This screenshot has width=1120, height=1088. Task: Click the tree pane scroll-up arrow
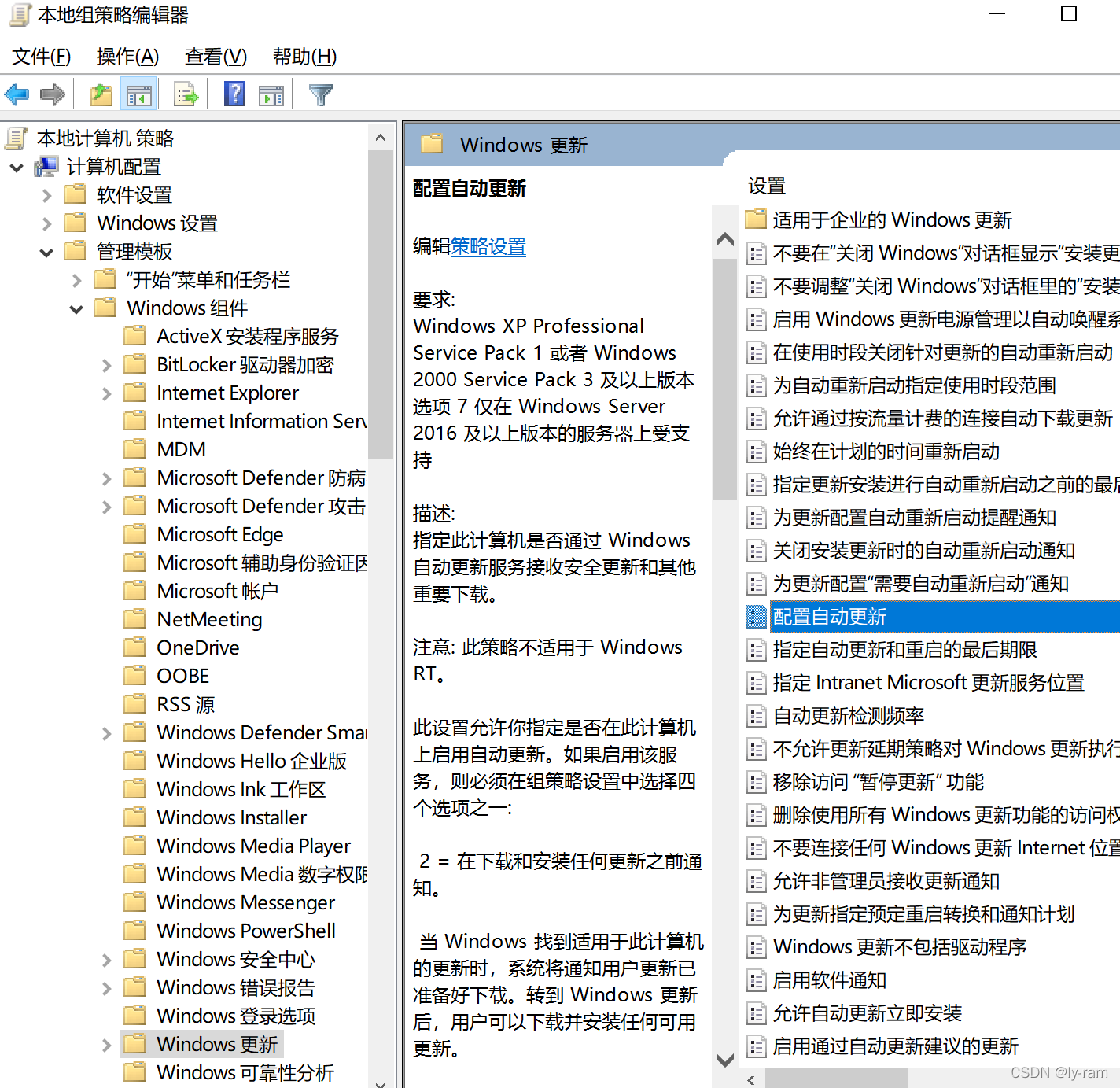(381, 138)
